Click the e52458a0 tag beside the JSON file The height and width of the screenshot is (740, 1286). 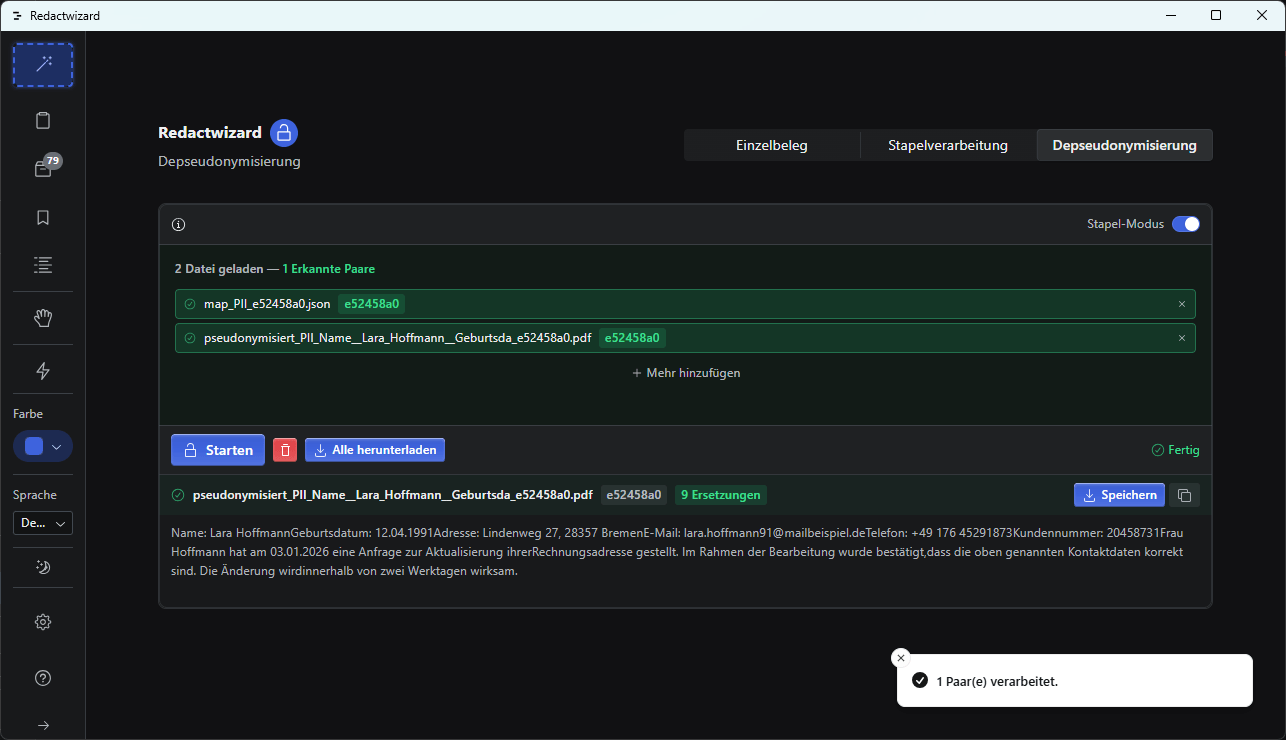click(371, 304)
